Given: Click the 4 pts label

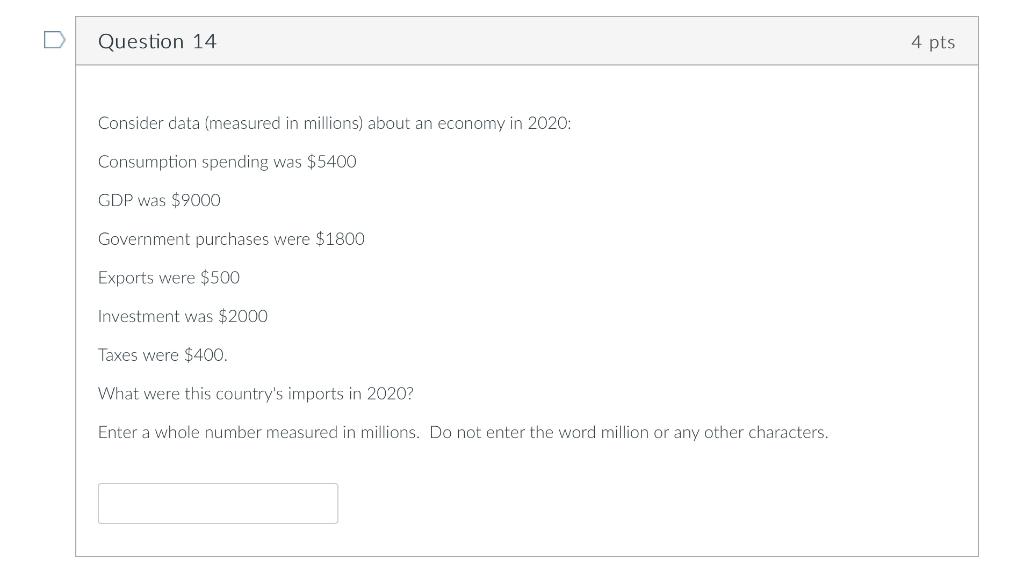Looking at the screenshot, I should (x=932, y=42).
